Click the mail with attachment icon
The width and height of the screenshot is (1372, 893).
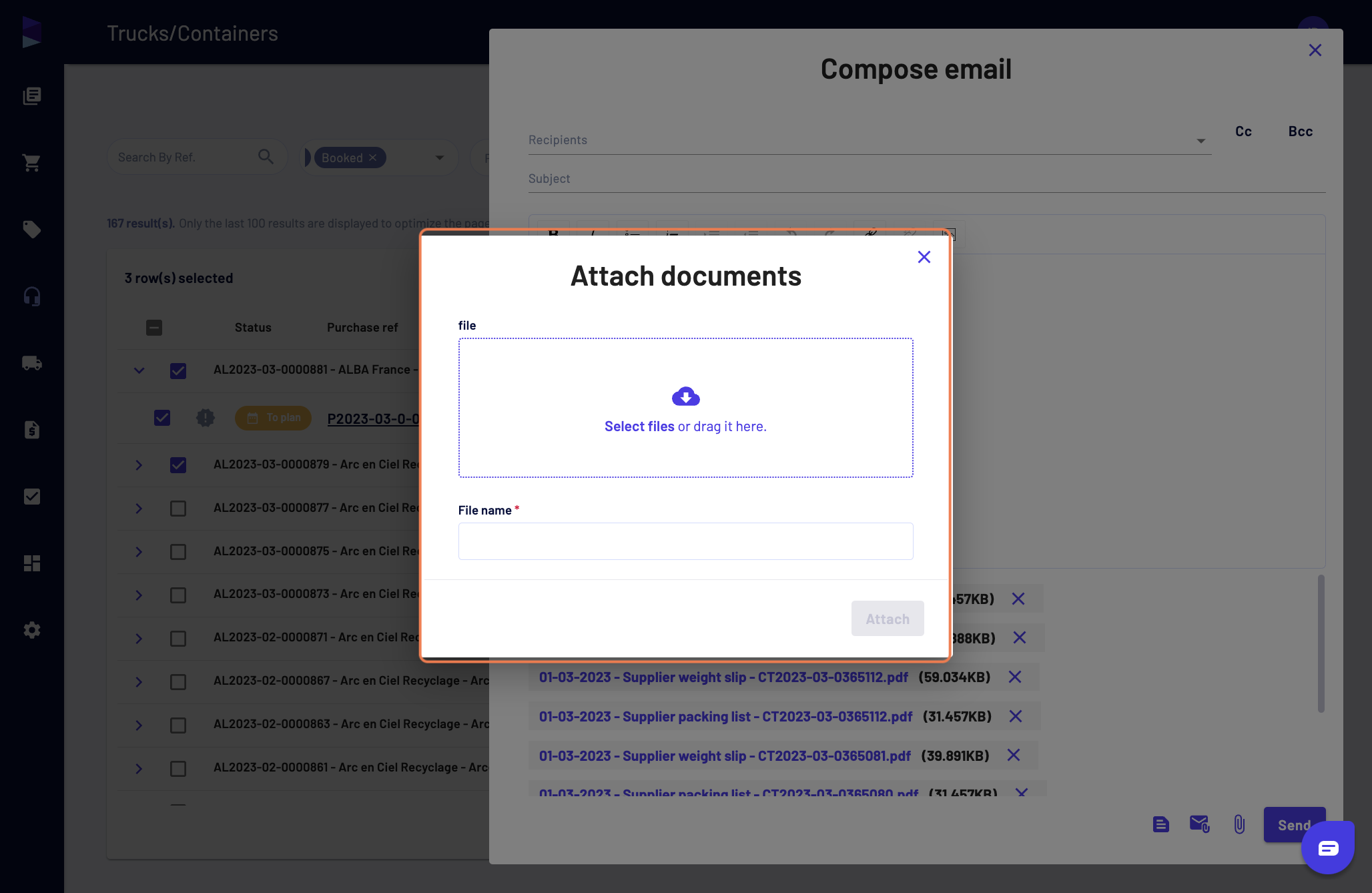point(1199,824)
